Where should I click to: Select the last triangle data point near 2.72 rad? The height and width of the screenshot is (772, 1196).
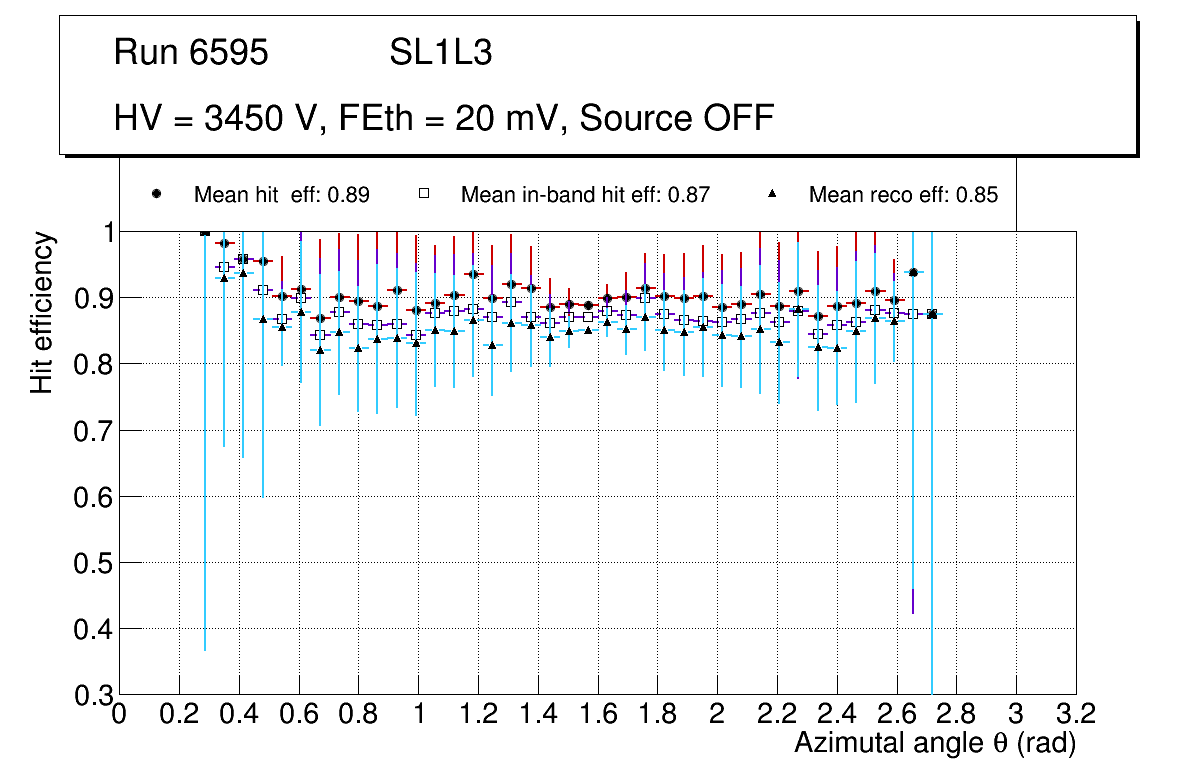932,314
